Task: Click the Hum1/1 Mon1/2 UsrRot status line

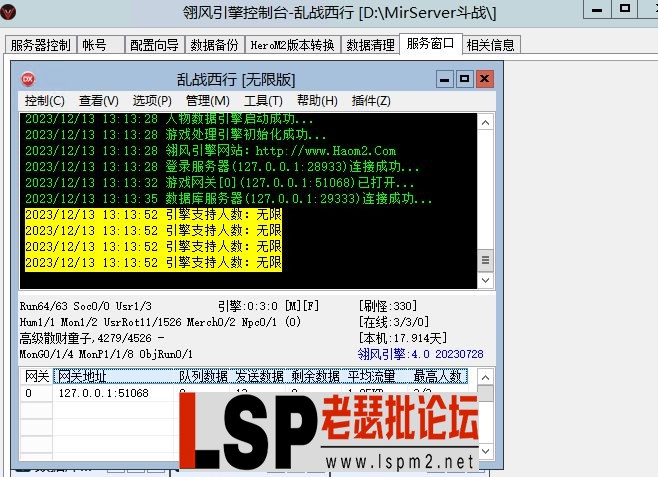Action: tap(160, 322)
